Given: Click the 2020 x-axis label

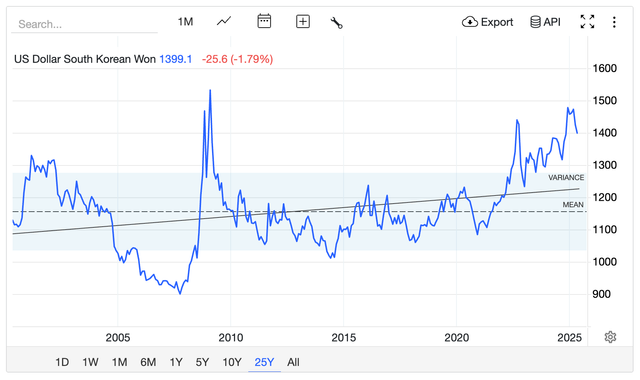Looking at the screenshot, I should pos(457,338).
